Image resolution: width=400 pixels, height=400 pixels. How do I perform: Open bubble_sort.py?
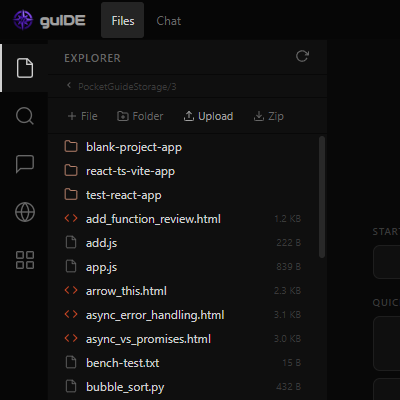tap(125, 387)
